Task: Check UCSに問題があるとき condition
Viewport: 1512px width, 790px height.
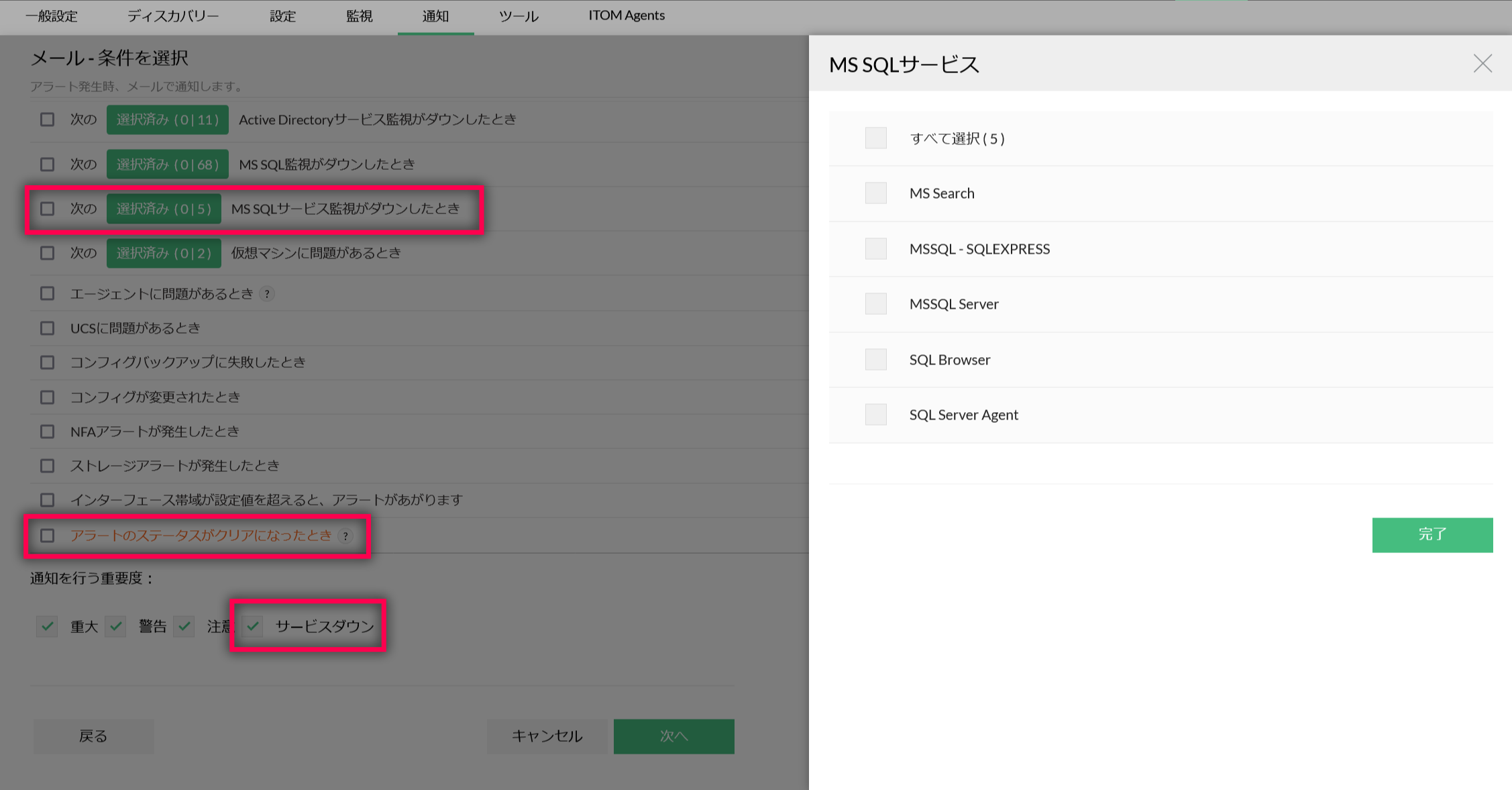Action: 47,328
